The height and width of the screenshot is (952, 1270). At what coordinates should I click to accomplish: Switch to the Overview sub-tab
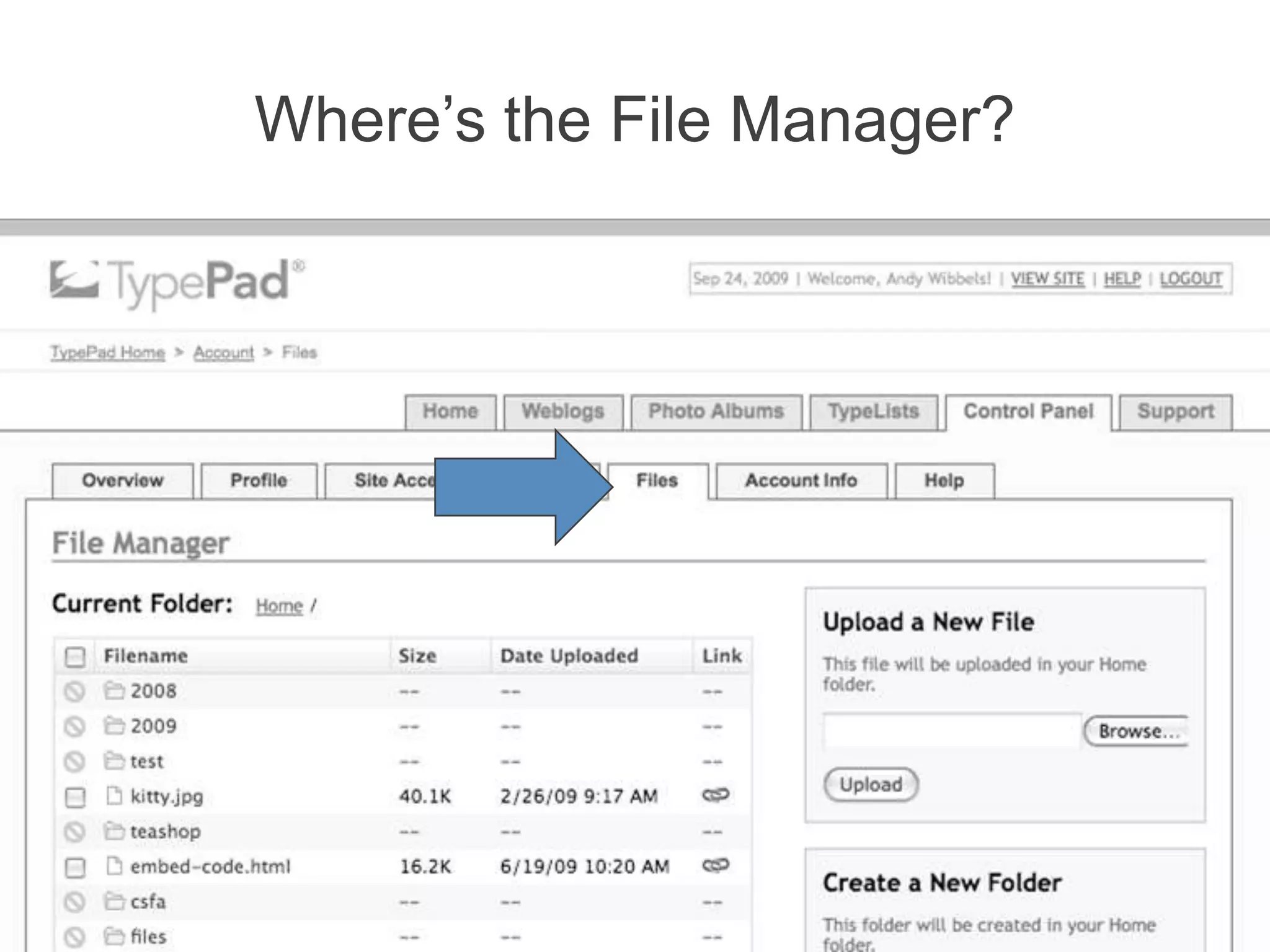coord(123,480)
